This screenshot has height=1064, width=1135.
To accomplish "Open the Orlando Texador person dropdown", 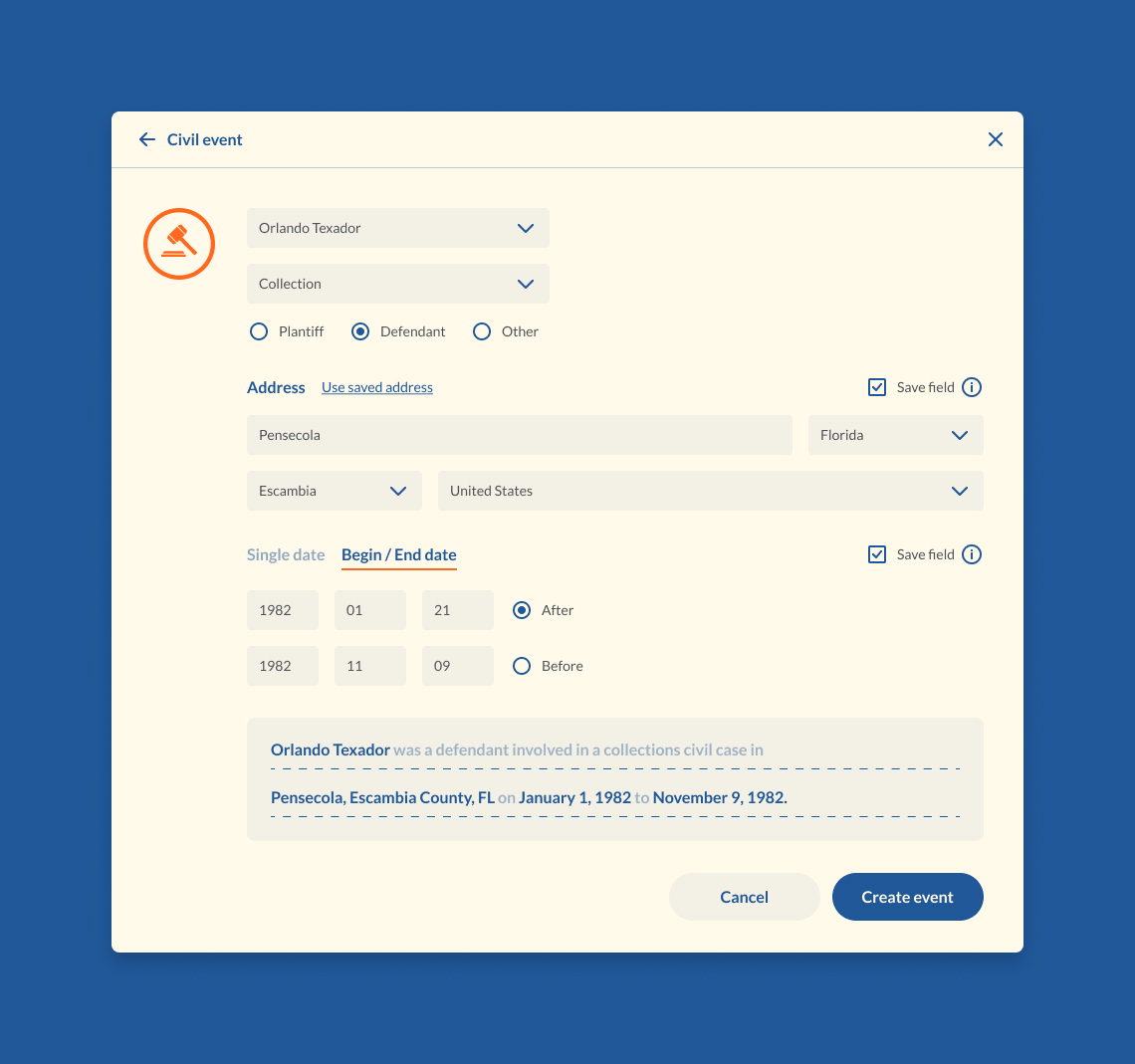I will 398,228.
